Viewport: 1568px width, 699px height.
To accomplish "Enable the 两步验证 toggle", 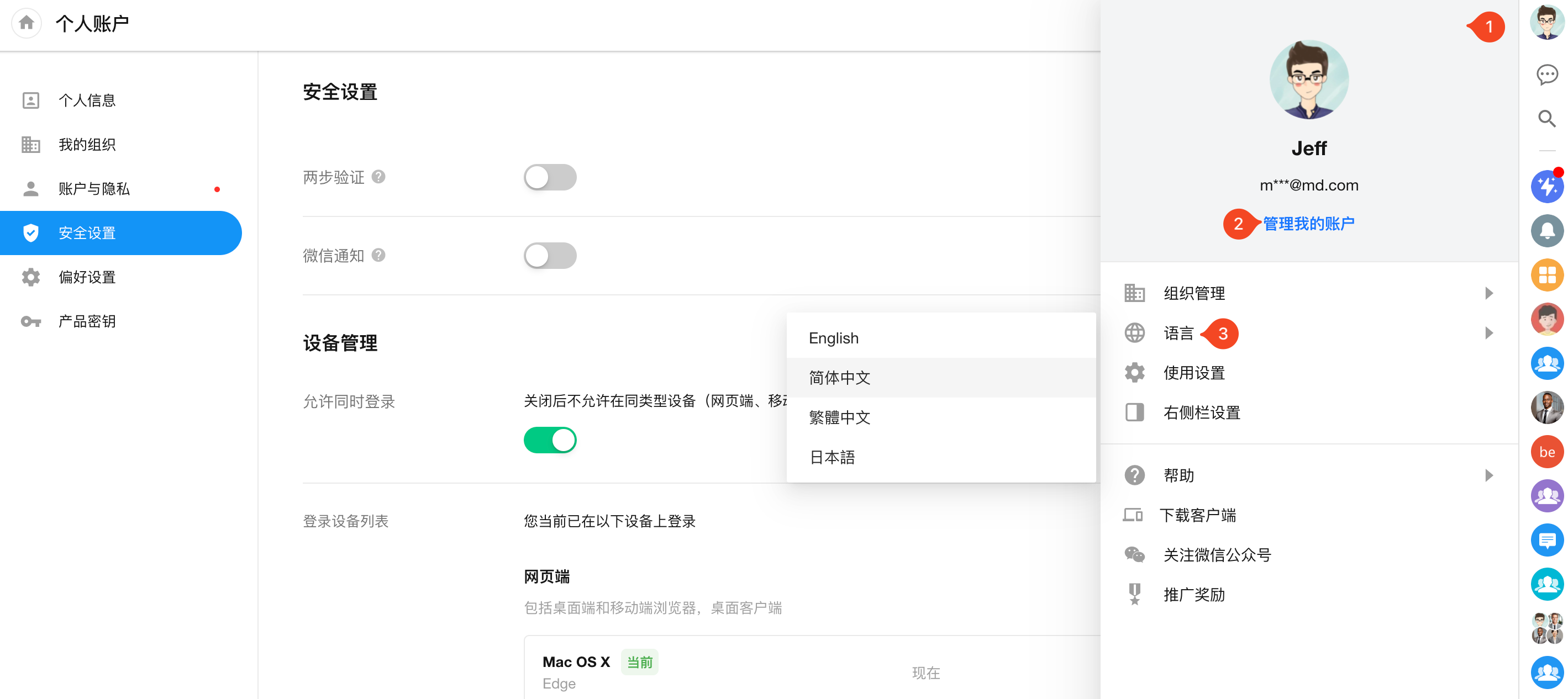I will 550,177.
